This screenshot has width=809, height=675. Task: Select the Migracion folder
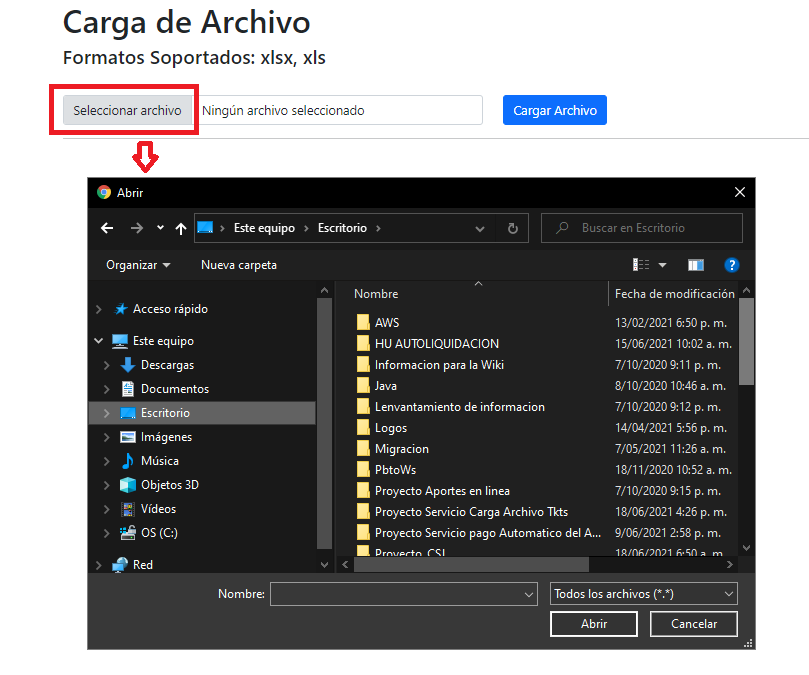pos(401,449)
